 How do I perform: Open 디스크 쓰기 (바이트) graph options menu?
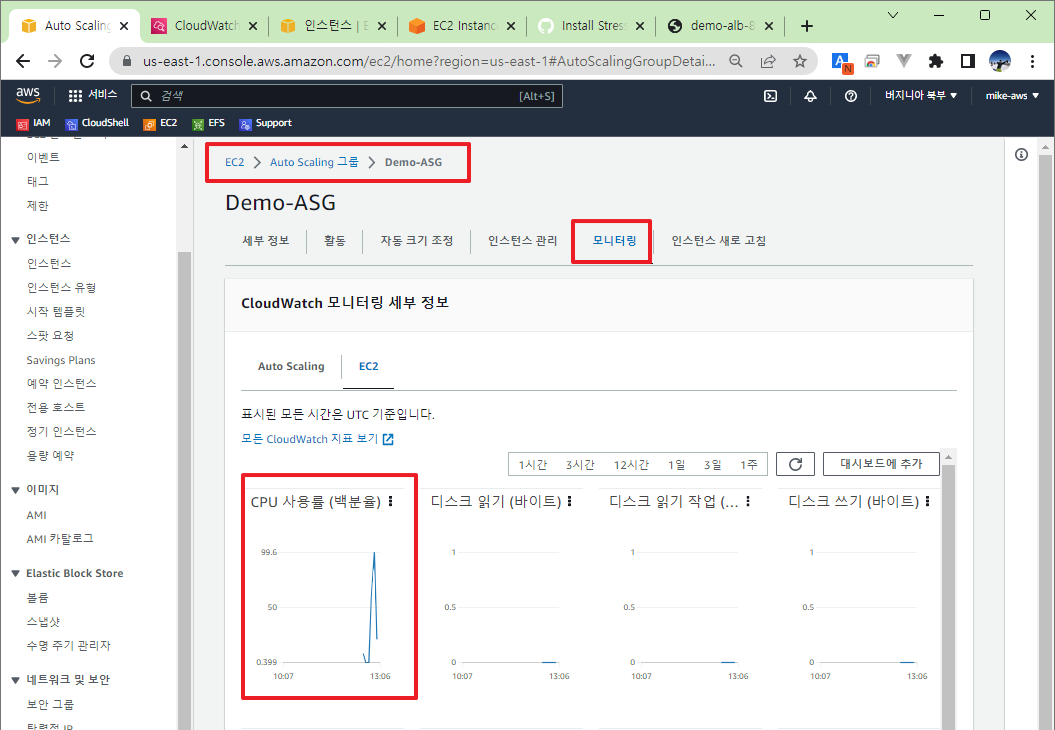tap(928, 501)
